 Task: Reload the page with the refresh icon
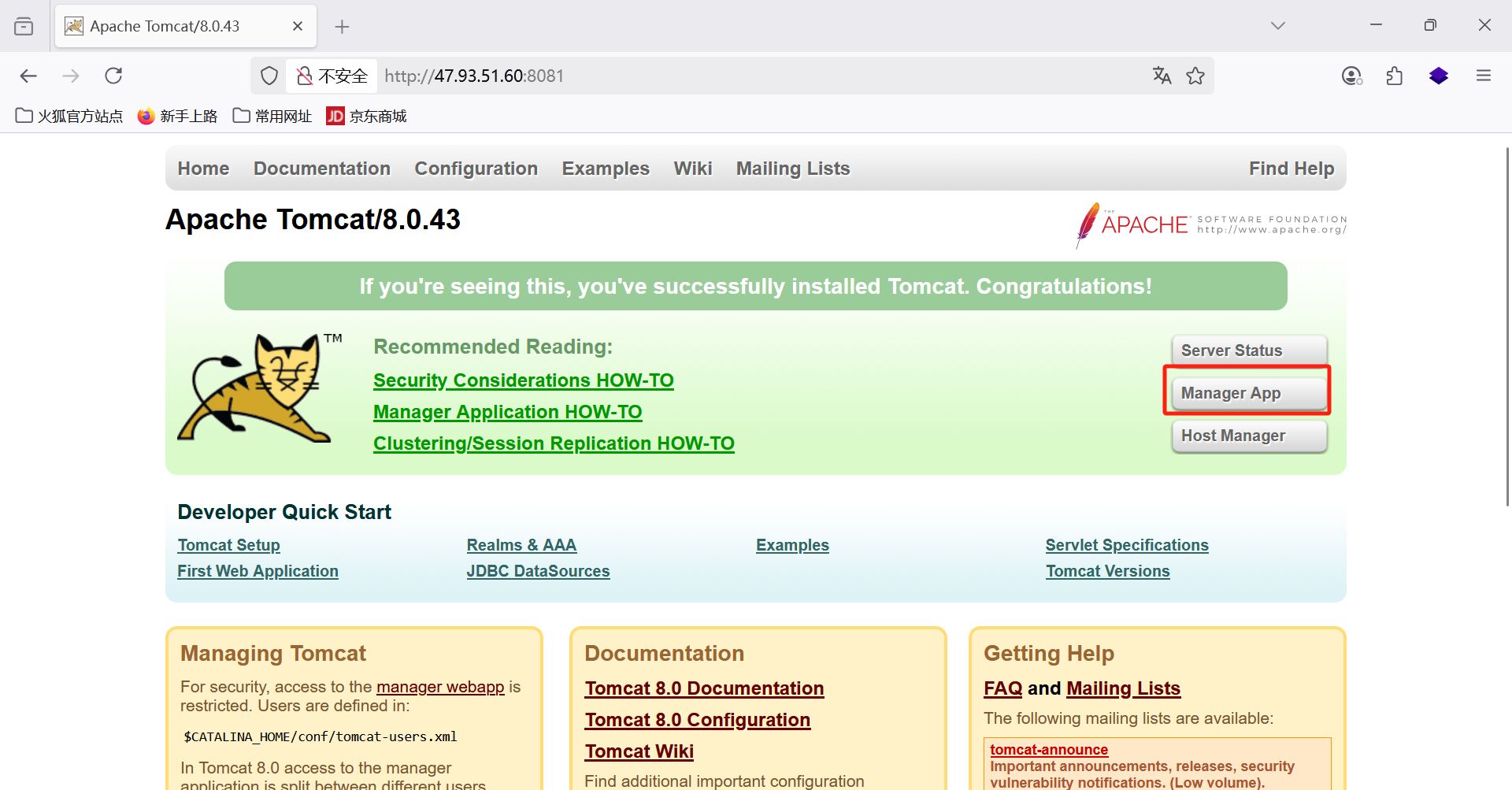click(113, 76)
